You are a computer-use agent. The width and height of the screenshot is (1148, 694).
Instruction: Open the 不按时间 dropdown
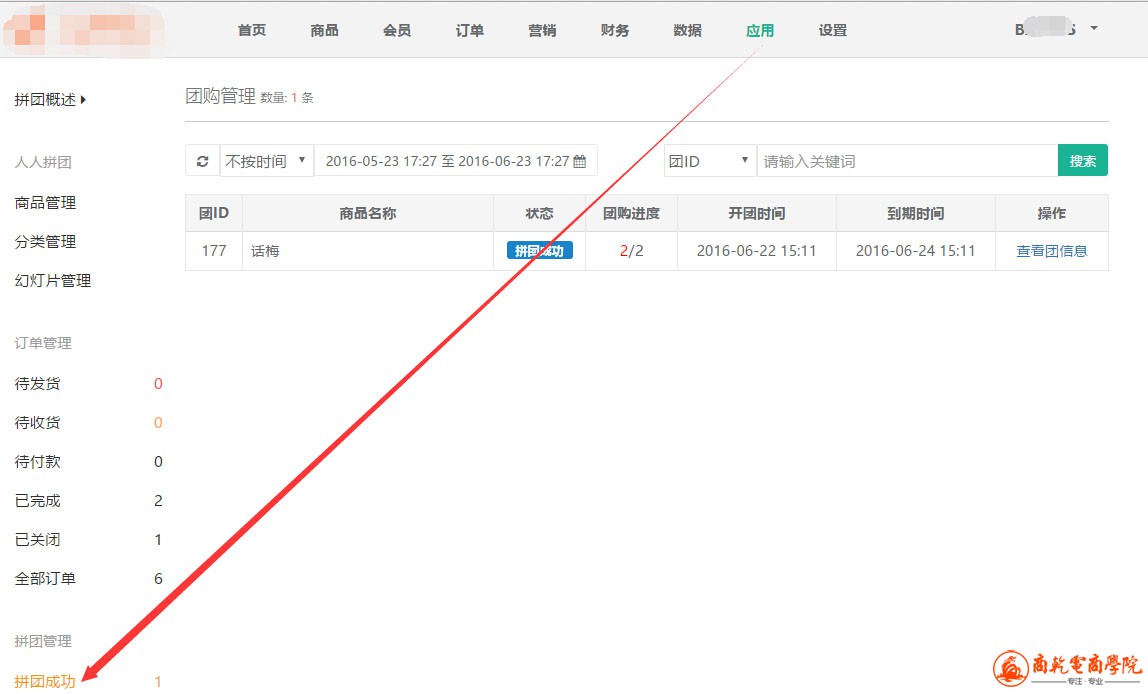[266, 161]
